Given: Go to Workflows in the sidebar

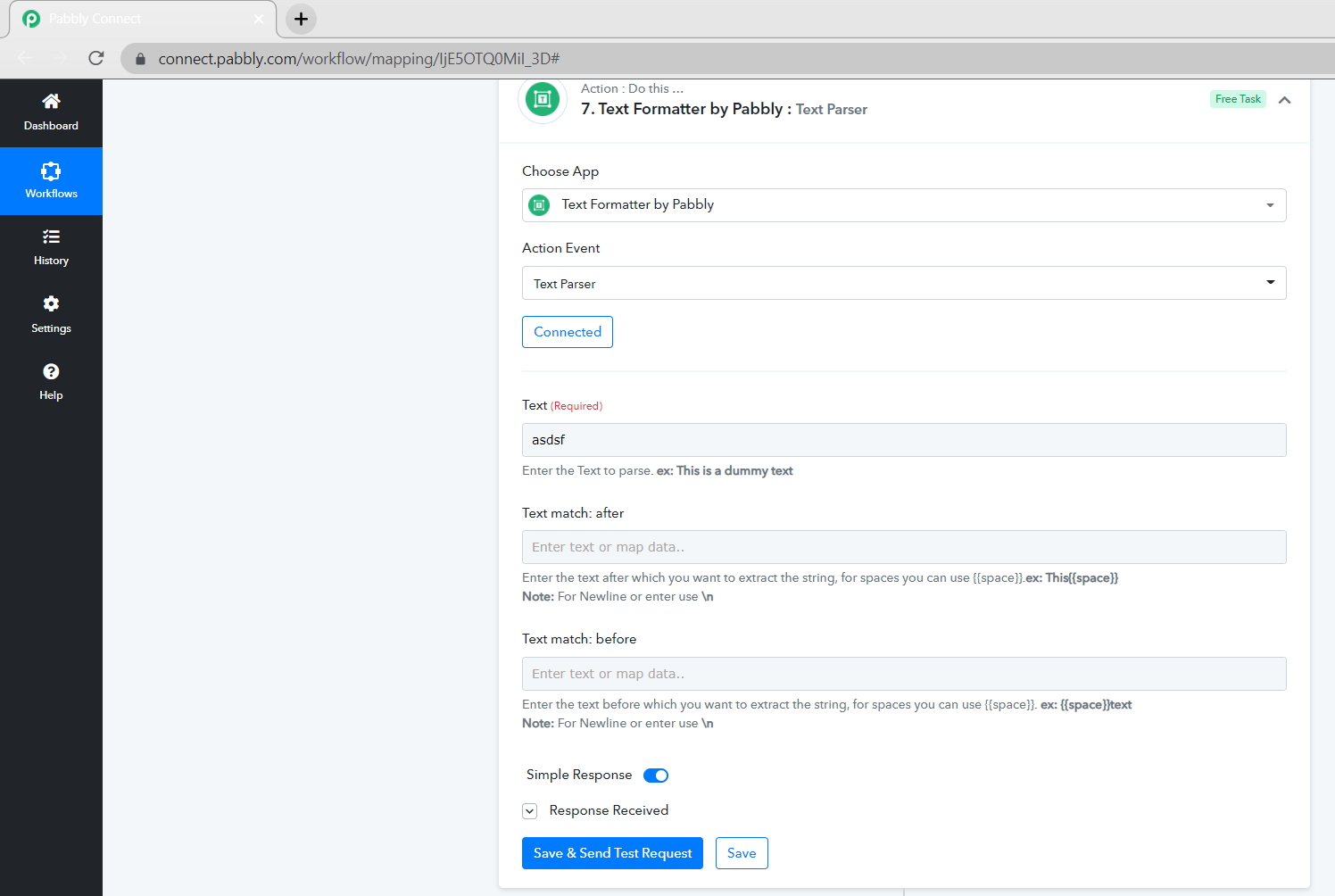Looking at the screenshot, I should pos(51,181).
